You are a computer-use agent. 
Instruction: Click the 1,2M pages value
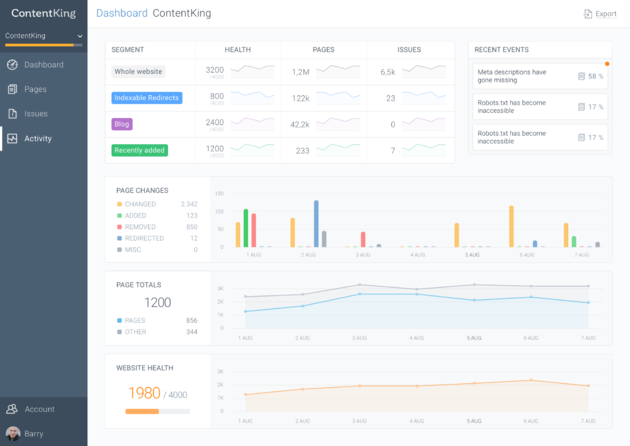coord(301,72)
